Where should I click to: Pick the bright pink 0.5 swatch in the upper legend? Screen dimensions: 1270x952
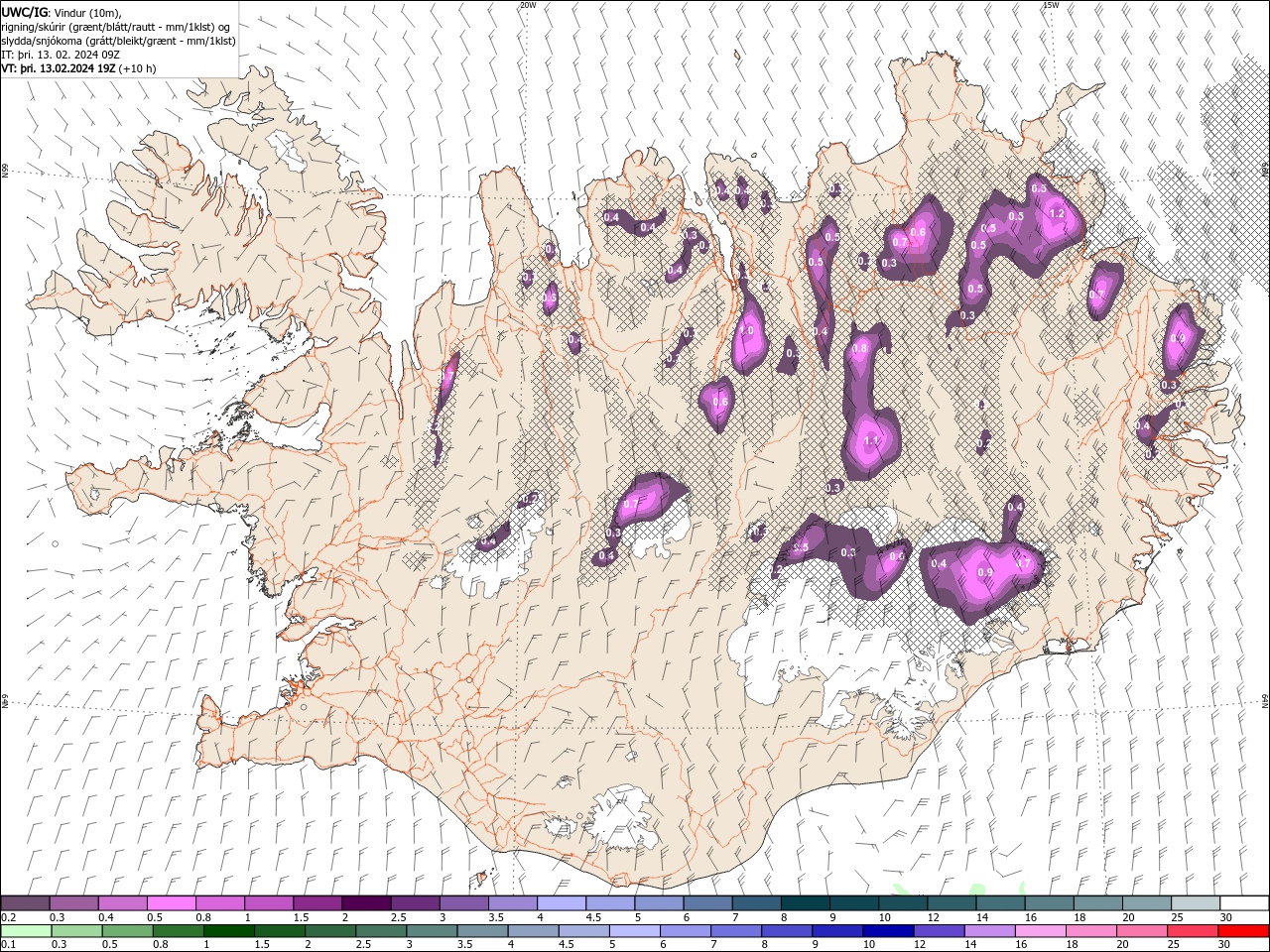tap(171, 903)
